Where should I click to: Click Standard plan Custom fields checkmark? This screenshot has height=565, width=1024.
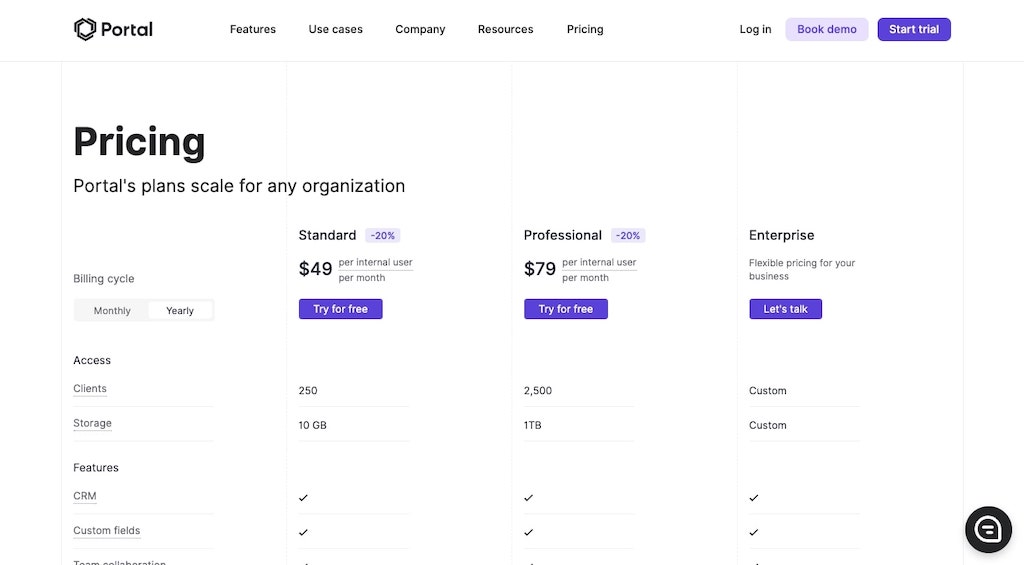303,532
